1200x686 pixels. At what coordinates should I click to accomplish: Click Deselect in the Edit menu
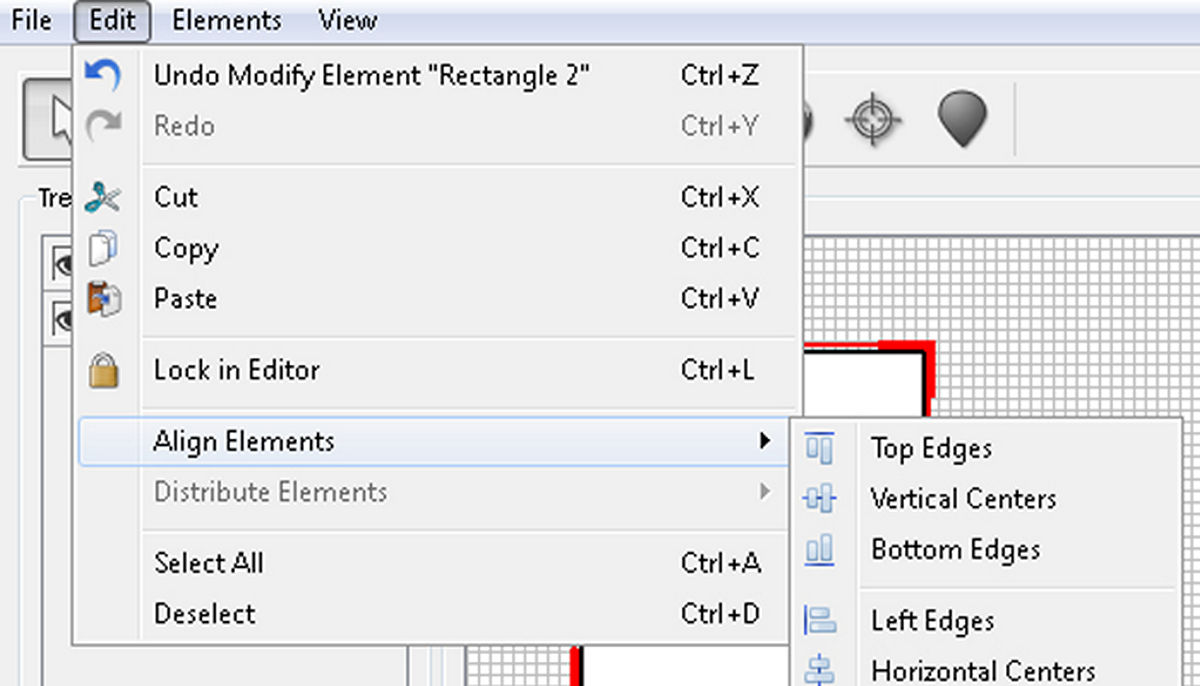tap(205, 614)
